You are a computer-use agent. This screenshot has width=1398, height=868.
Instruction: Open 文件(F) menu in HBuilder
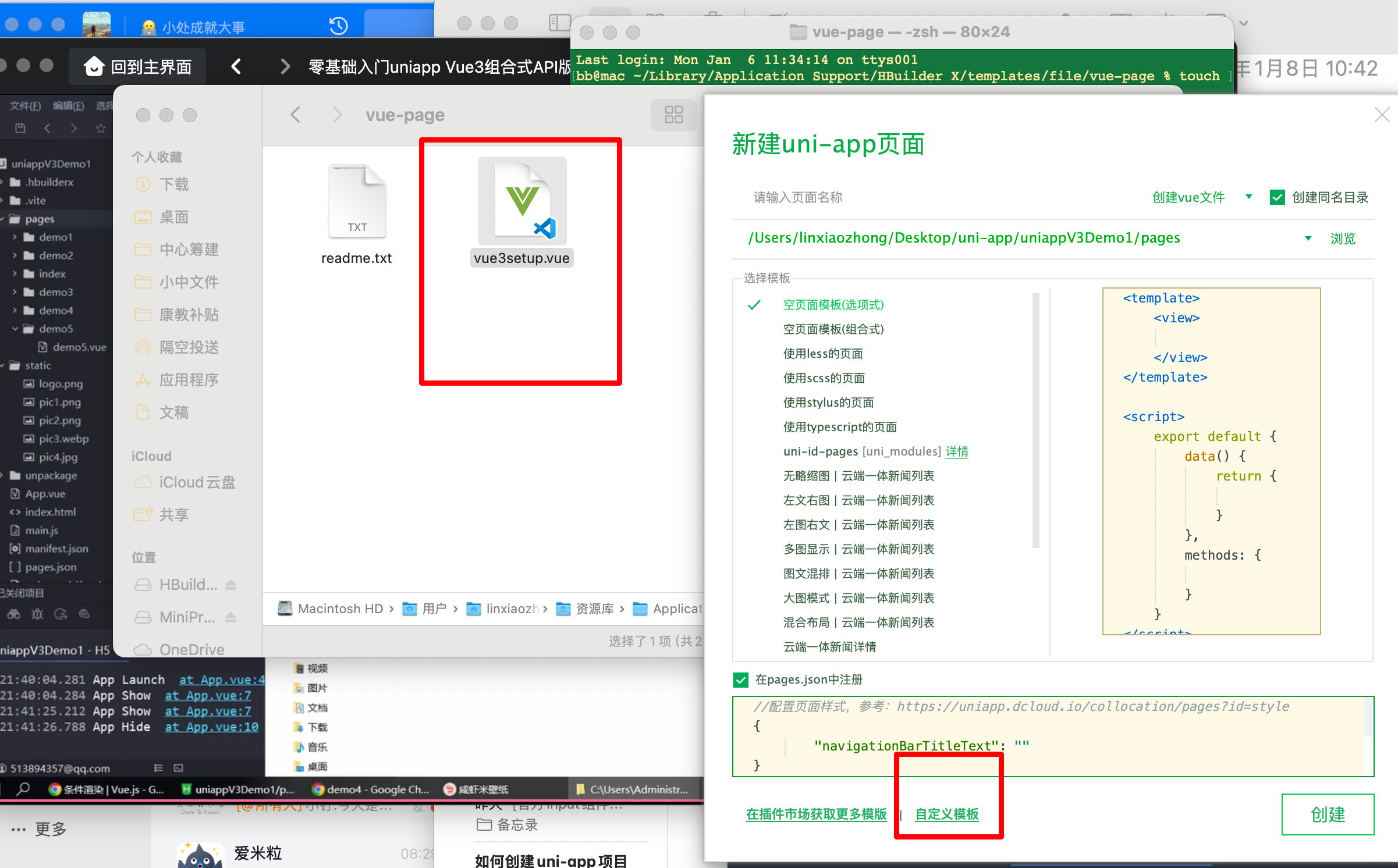(x=25, y=105)
